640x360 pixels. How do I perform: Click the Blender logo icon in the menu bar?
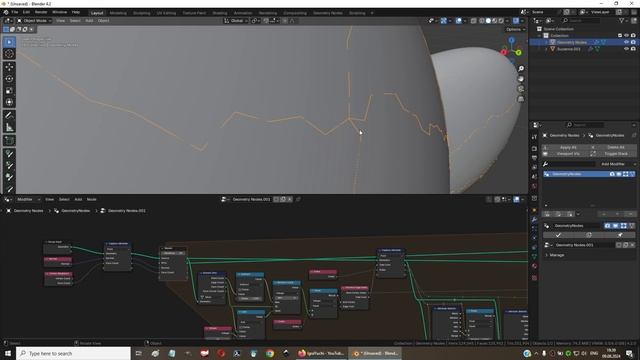coord(6,12)
